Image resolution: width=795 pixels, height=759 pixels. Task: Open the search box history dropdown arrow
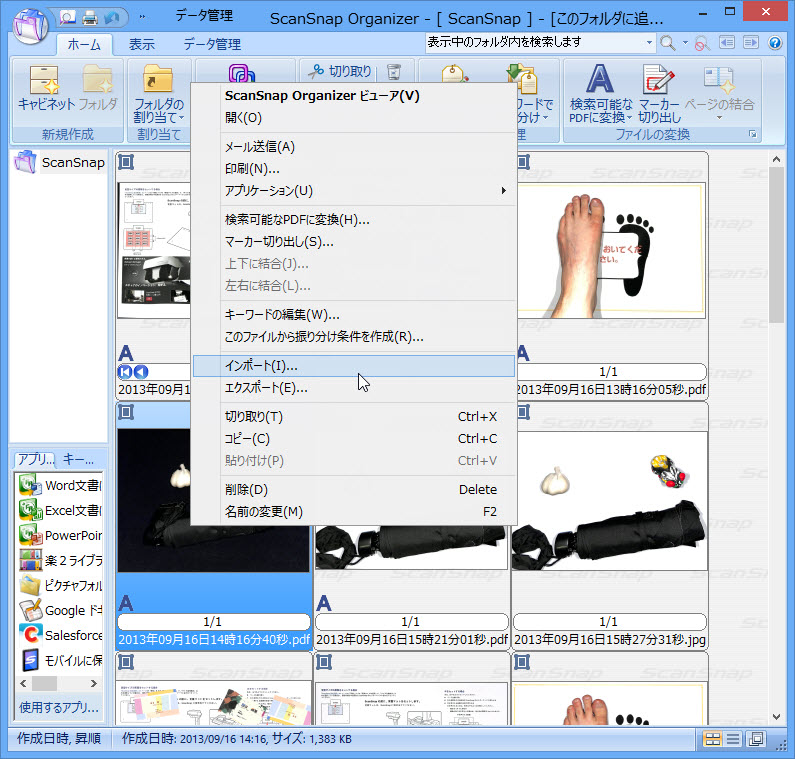coord(649,43)
